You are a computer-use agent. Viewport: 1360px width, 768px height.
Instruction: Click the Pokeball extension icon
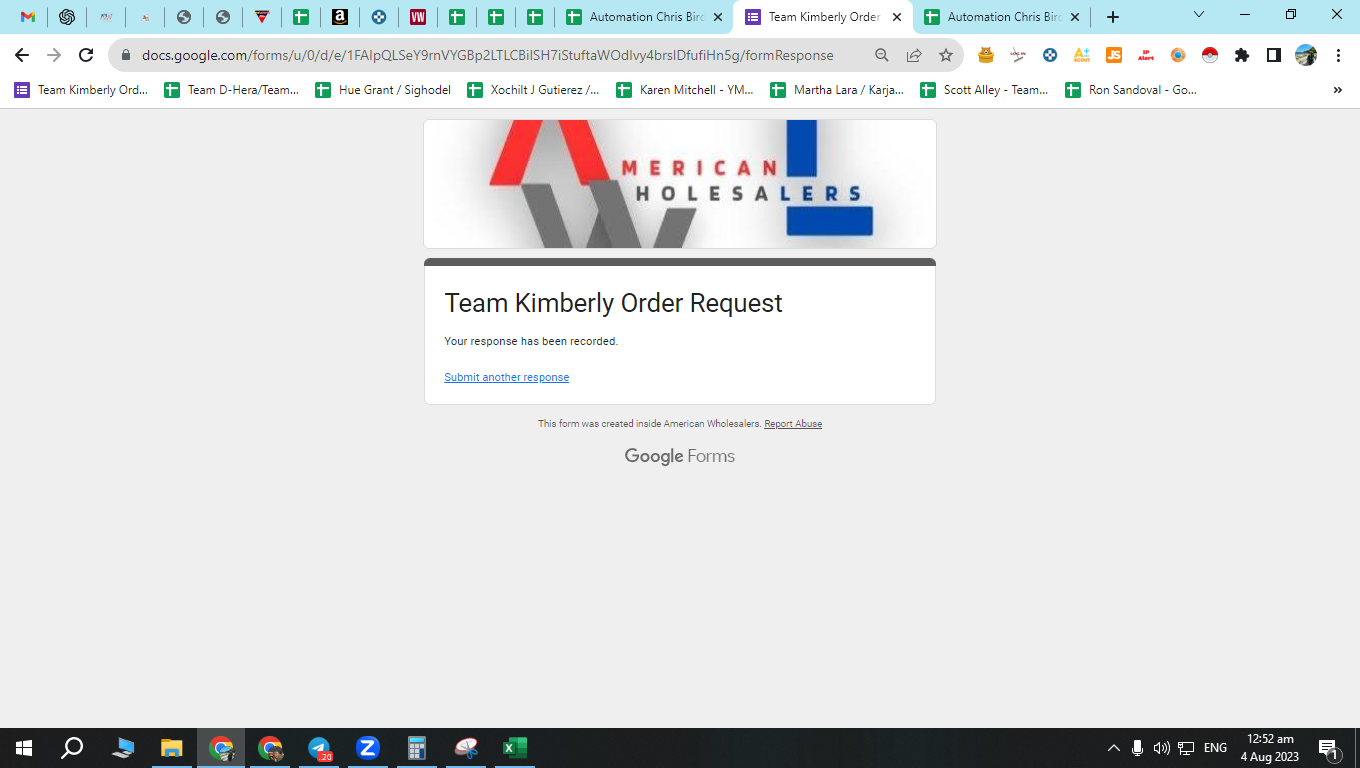[1210, 56]
